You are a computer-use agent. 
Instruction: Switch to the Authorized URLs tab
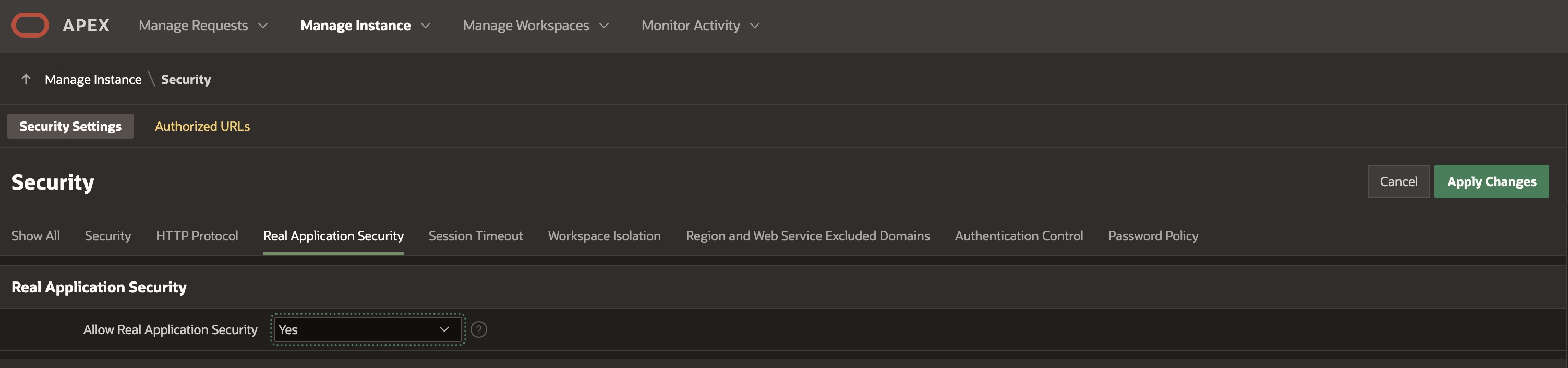202,126
